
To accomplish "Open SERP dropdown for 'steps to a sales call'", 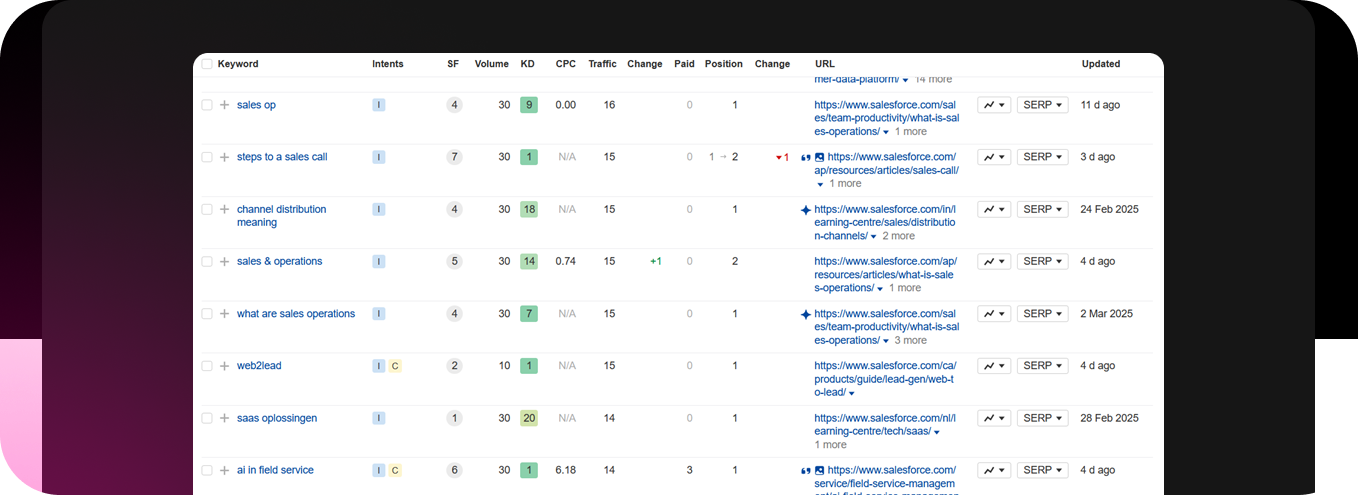I will 1043,157.
